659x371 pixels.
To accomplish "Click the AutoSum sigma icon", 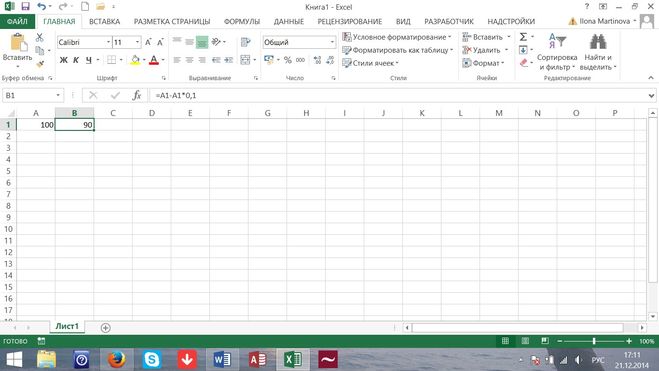I will (x=523, y=37).
